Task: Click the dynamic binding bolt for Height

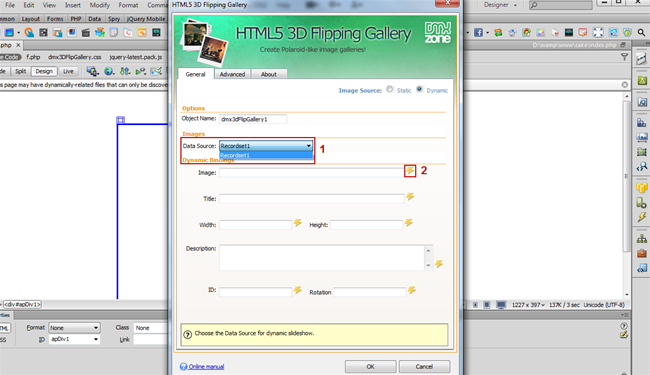Action: click(x=409, y=223)
